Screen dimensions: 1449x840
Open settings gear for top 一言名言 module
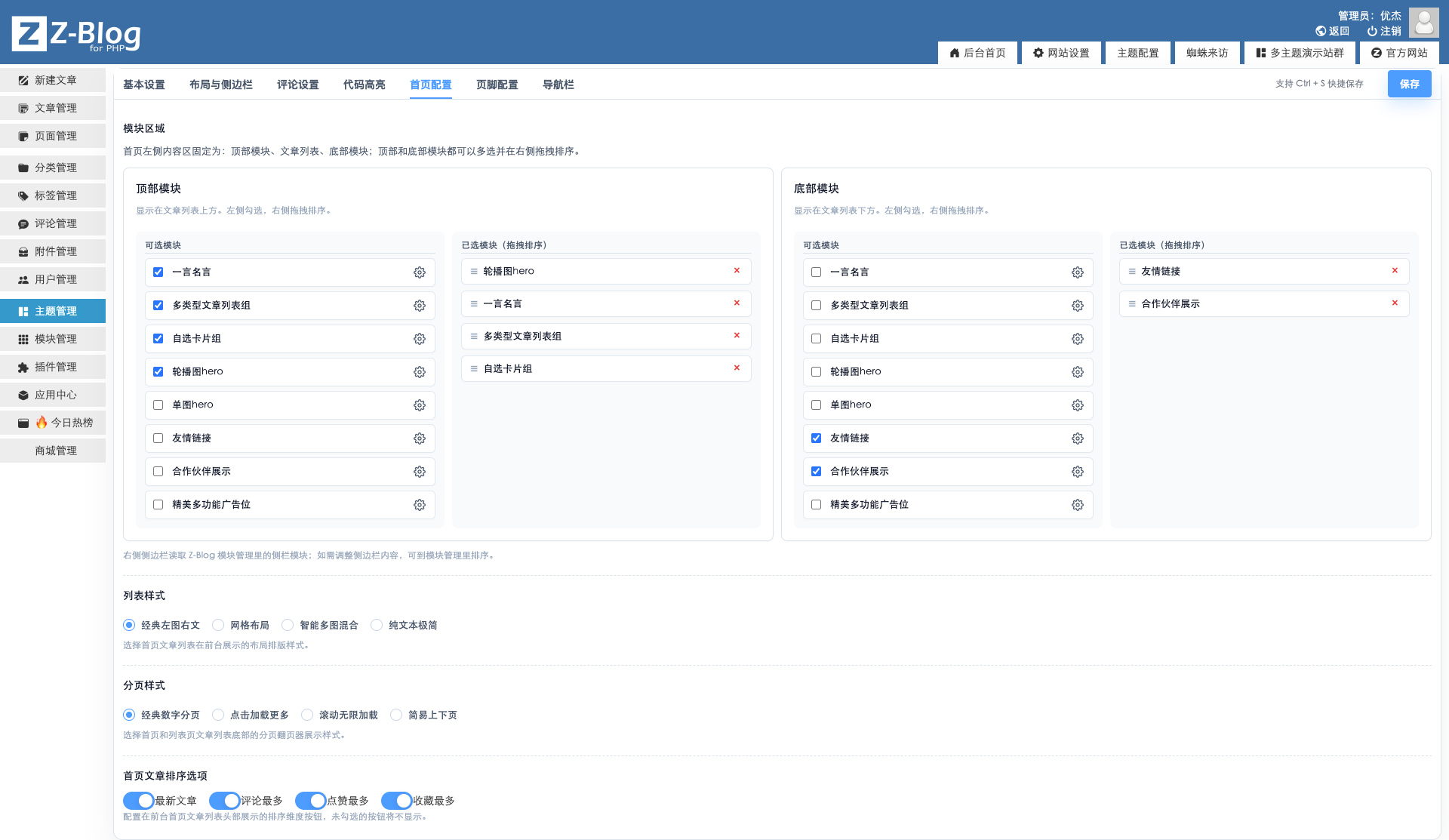[x=420, y=272]
